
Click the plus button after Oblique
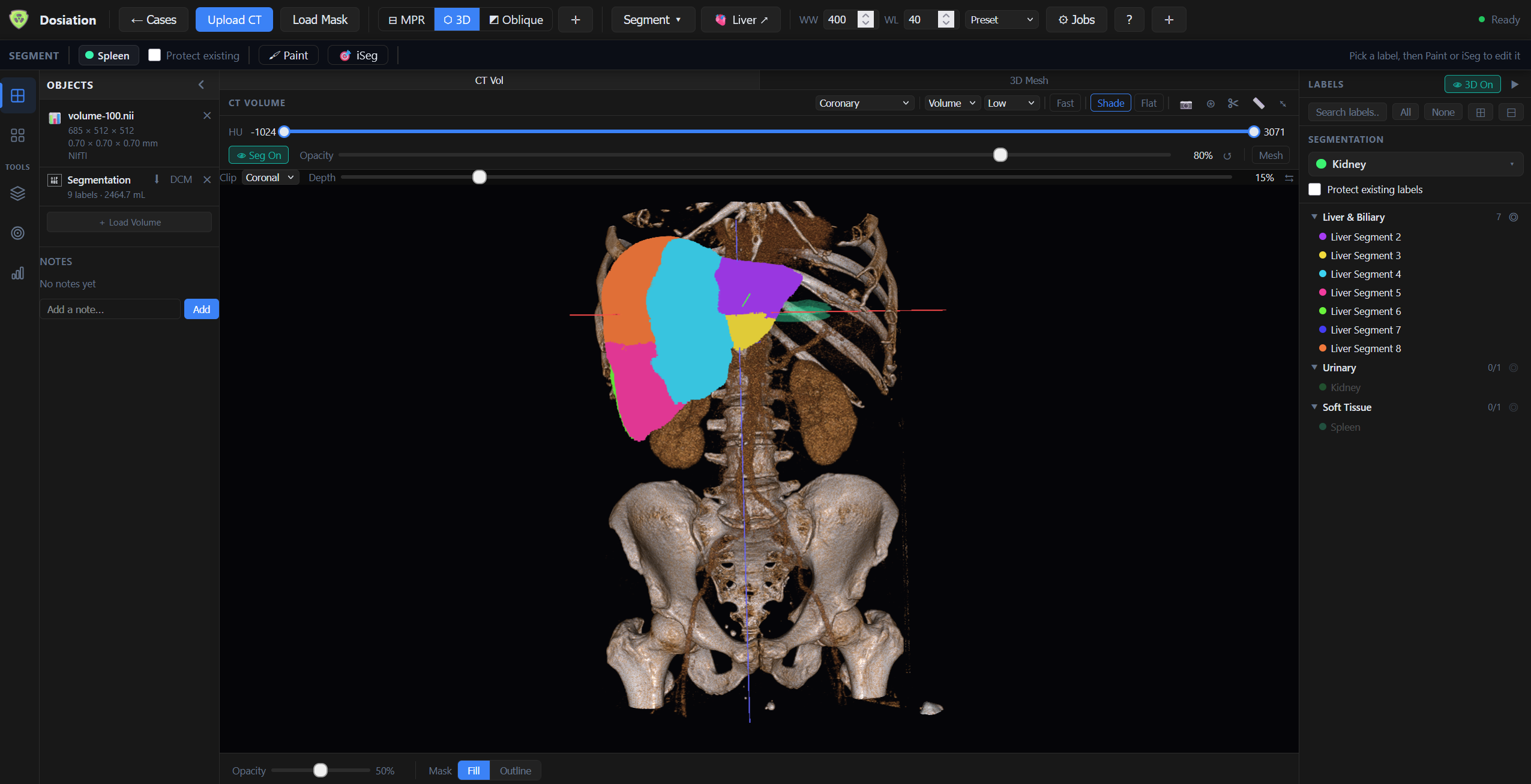576,20
